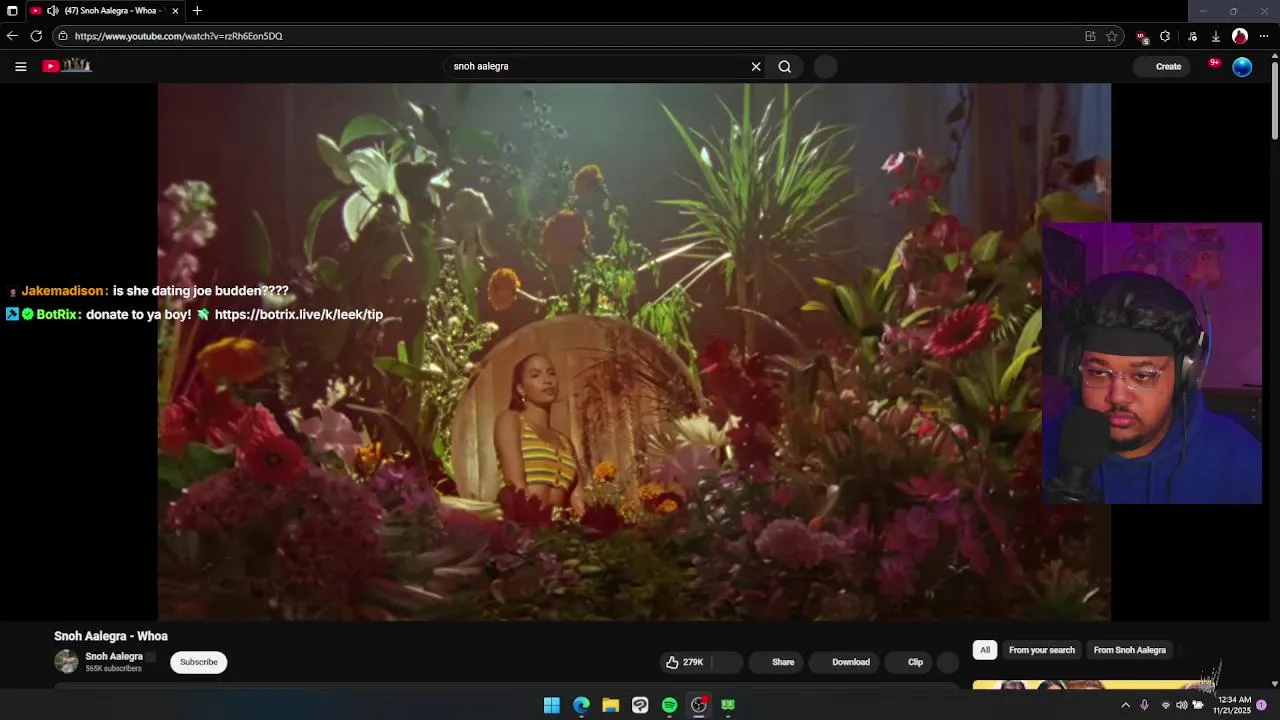This screenshot has width=1280, height=720.
Task: Open split screen icon in address bar
Action: point(1090,36)
